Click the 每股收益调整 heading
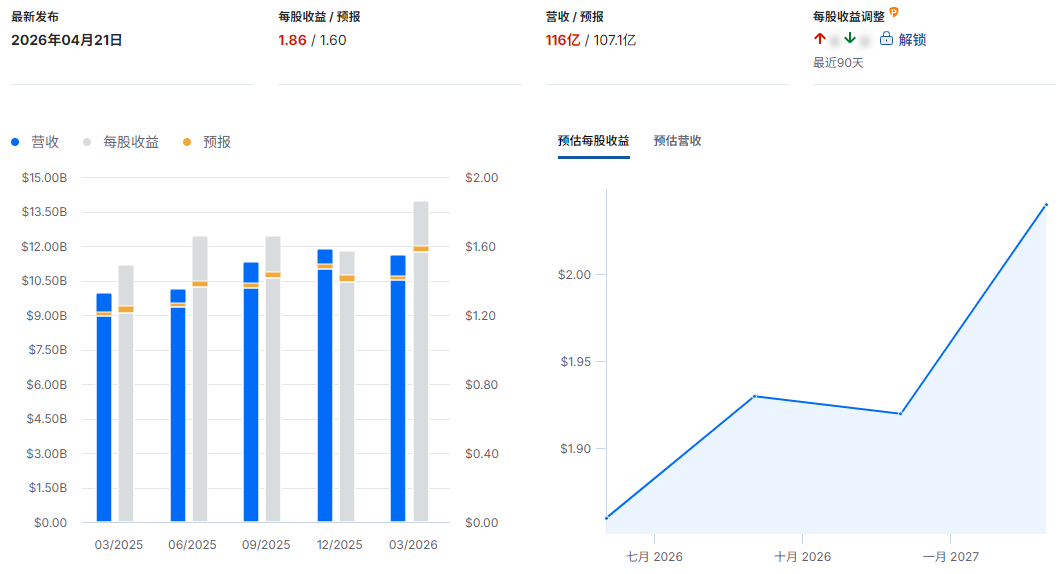The height and width of the screenshot is (574, 1060). (x=848, y=17)
